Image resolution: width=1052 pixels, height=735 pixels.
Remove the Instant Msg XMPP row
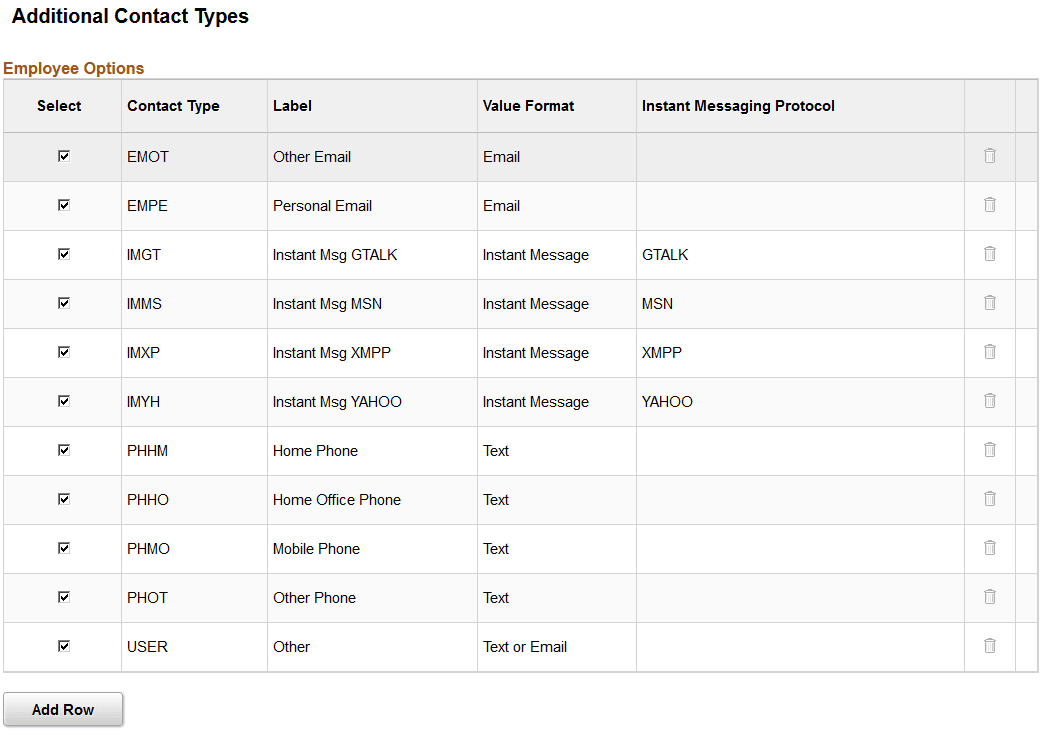[989, 352]
